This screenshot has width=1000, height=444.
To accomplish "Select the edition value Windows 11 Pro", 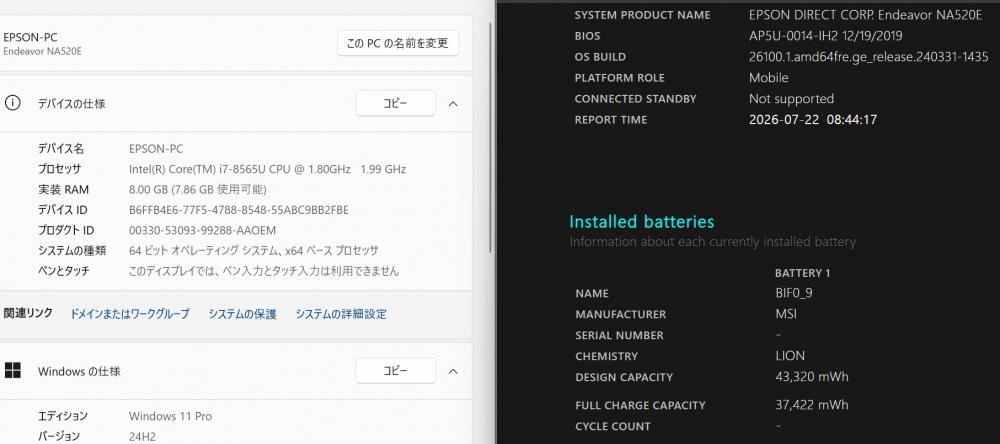I will [170, 416].
